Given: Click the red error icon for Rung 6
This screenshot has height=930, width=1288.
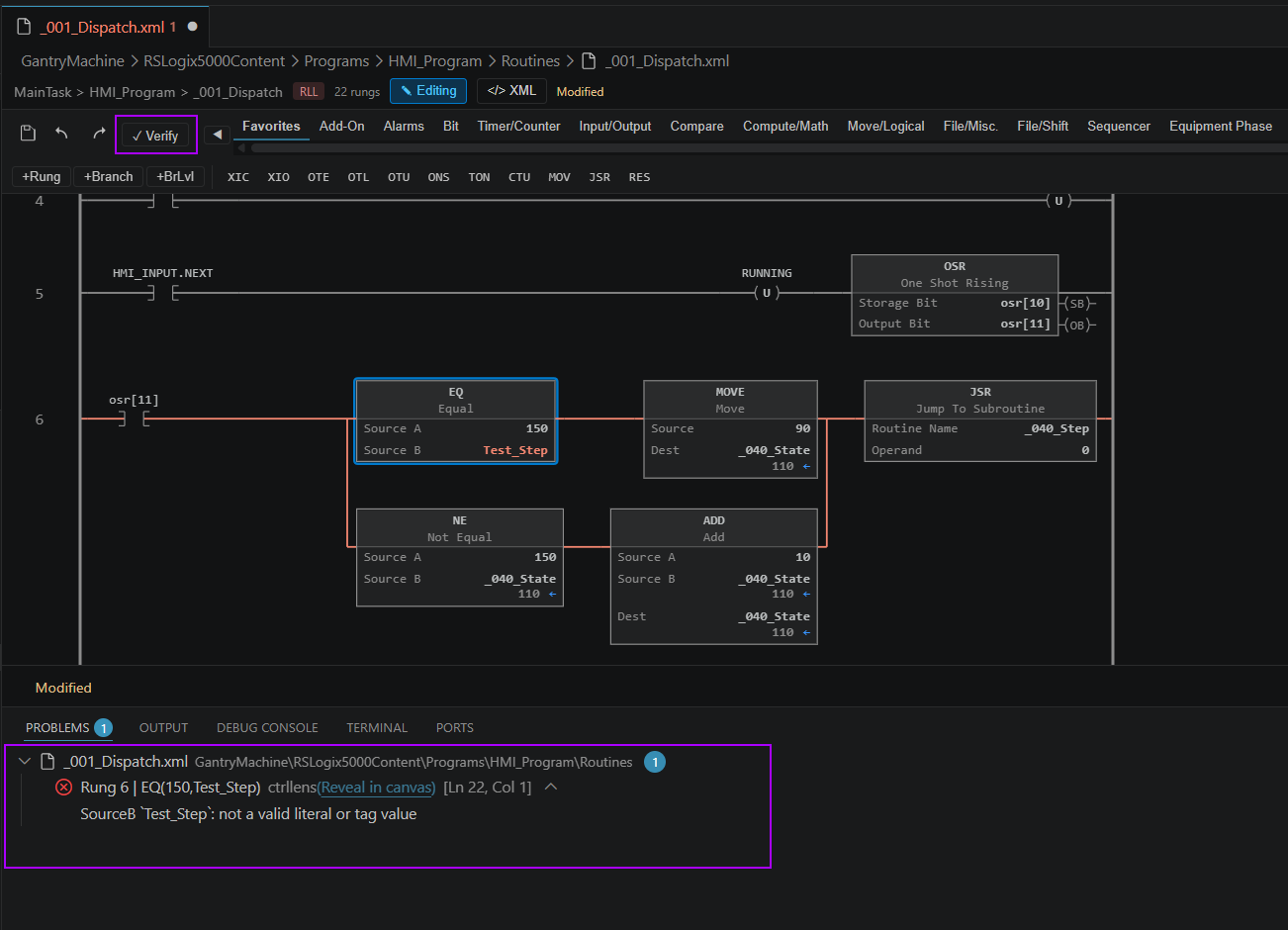Looking at the screenshot, I should [63, 788].
